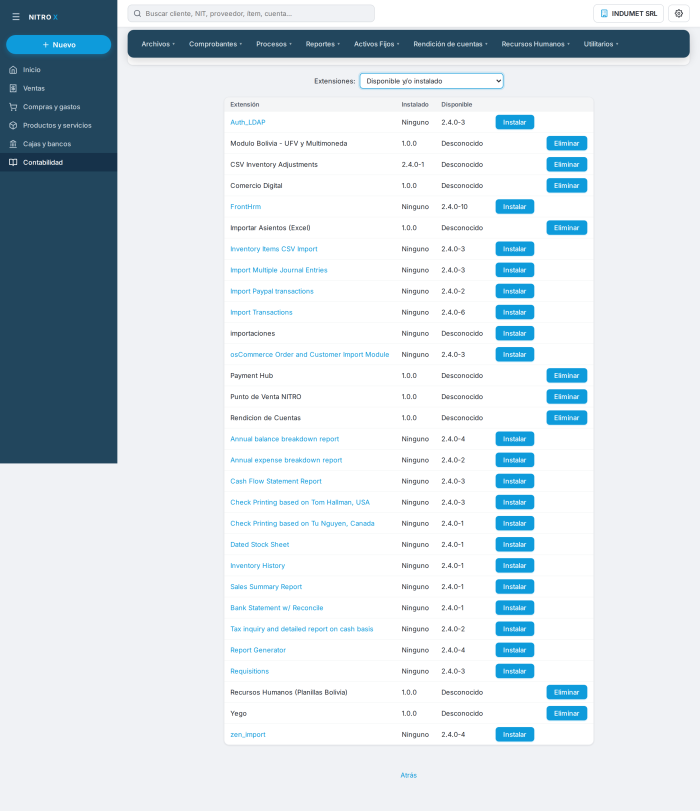Focus the search client input field
The height and width of the screenshot is (811, 700).
click(251, 13)
